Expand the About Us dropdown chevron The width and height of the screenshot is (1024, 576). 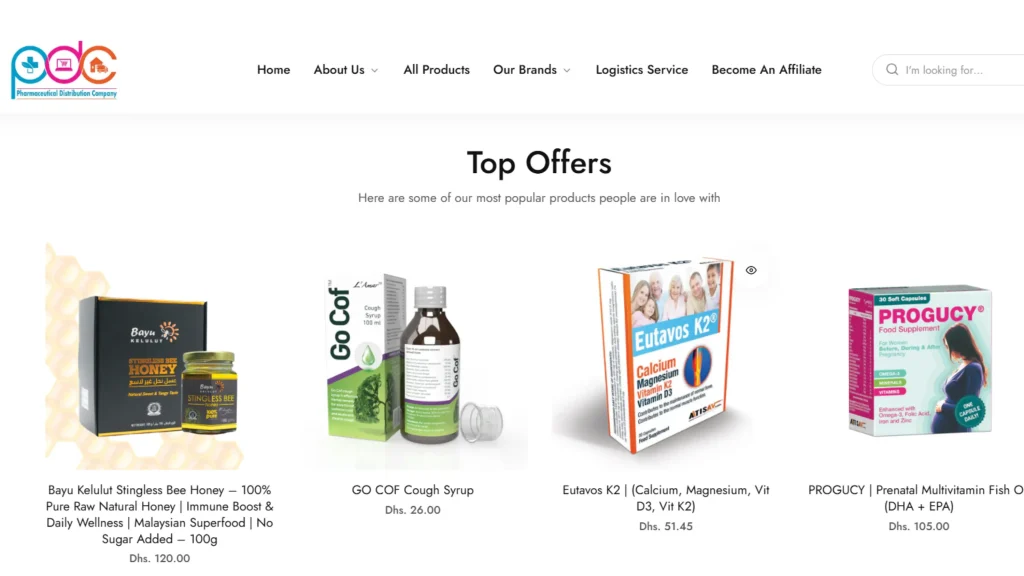tap(374, 71)
